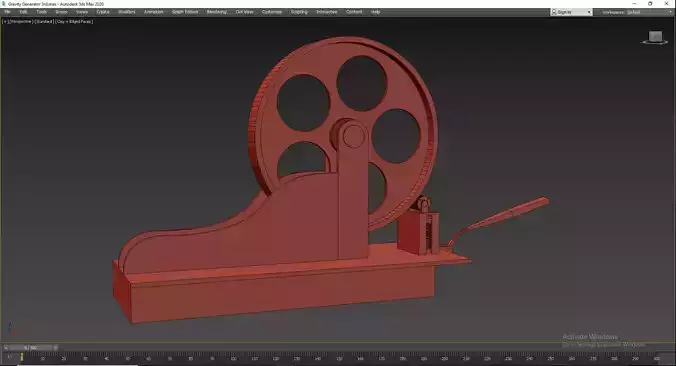The height and width of the screenshot is (366, 676).
Task: Click the ViewCube in the viewport
Action: coord(655,38)
